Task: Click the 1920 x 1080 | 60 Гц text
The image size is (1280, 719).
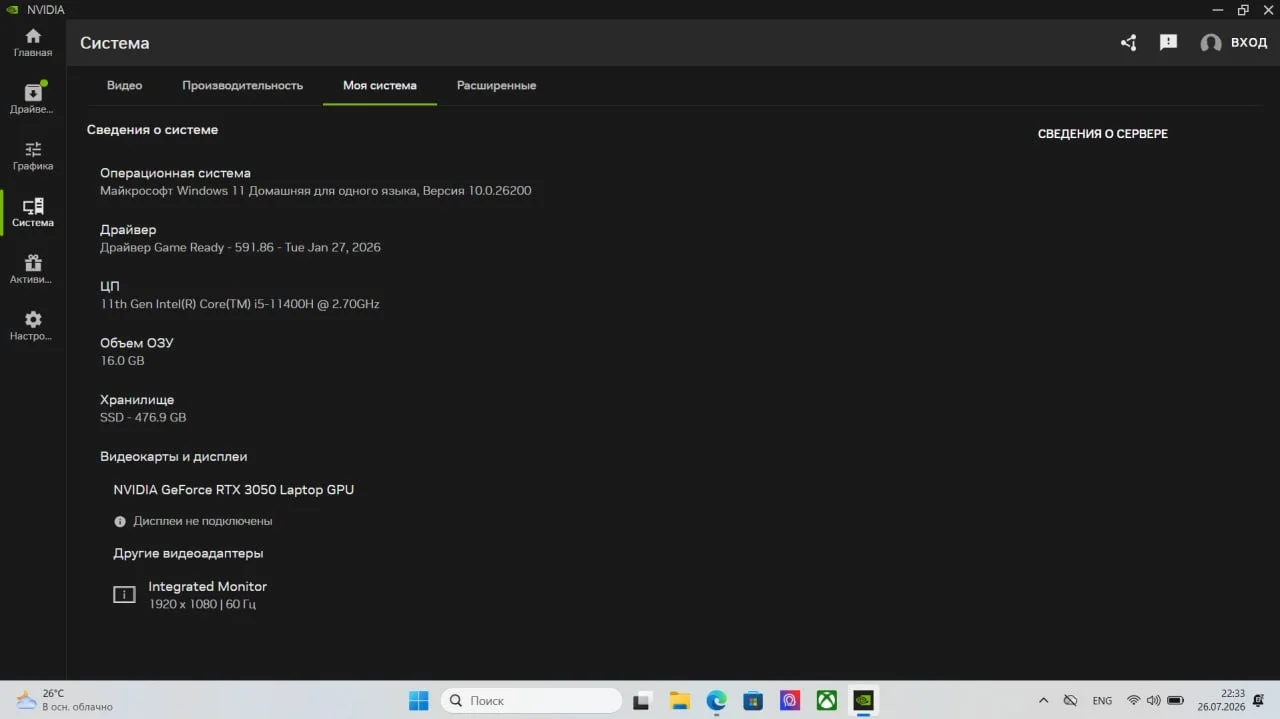Action: pos(203,605)
